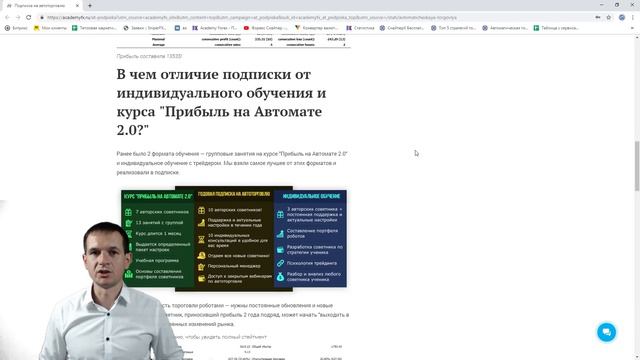Close the Подписка на автоторговлю tab
This screenshot has width=640, height=360.
pos(77,6)
